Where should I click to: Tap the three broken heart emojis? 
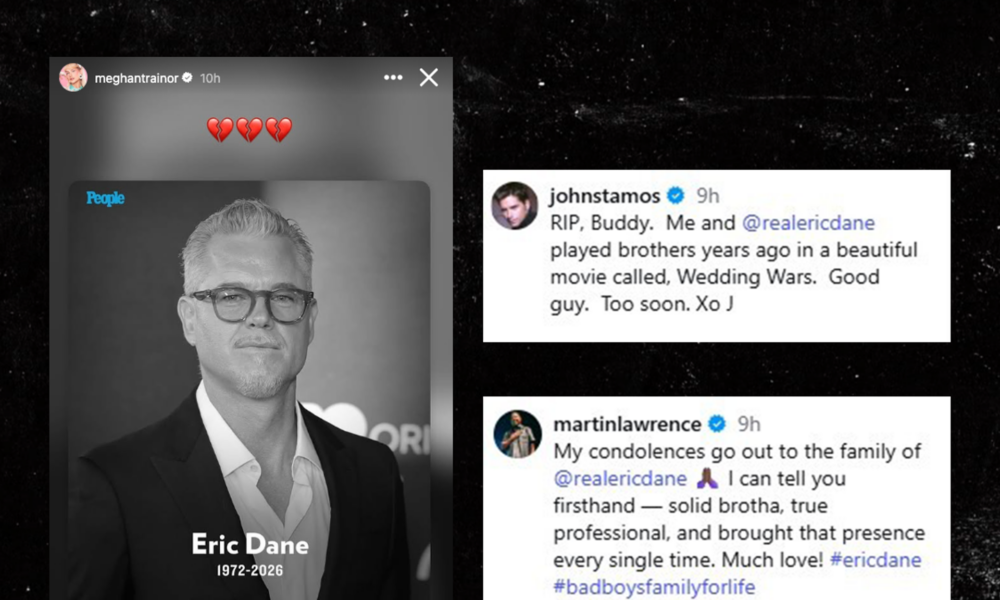pyautogui.click(x=249, y=129)
